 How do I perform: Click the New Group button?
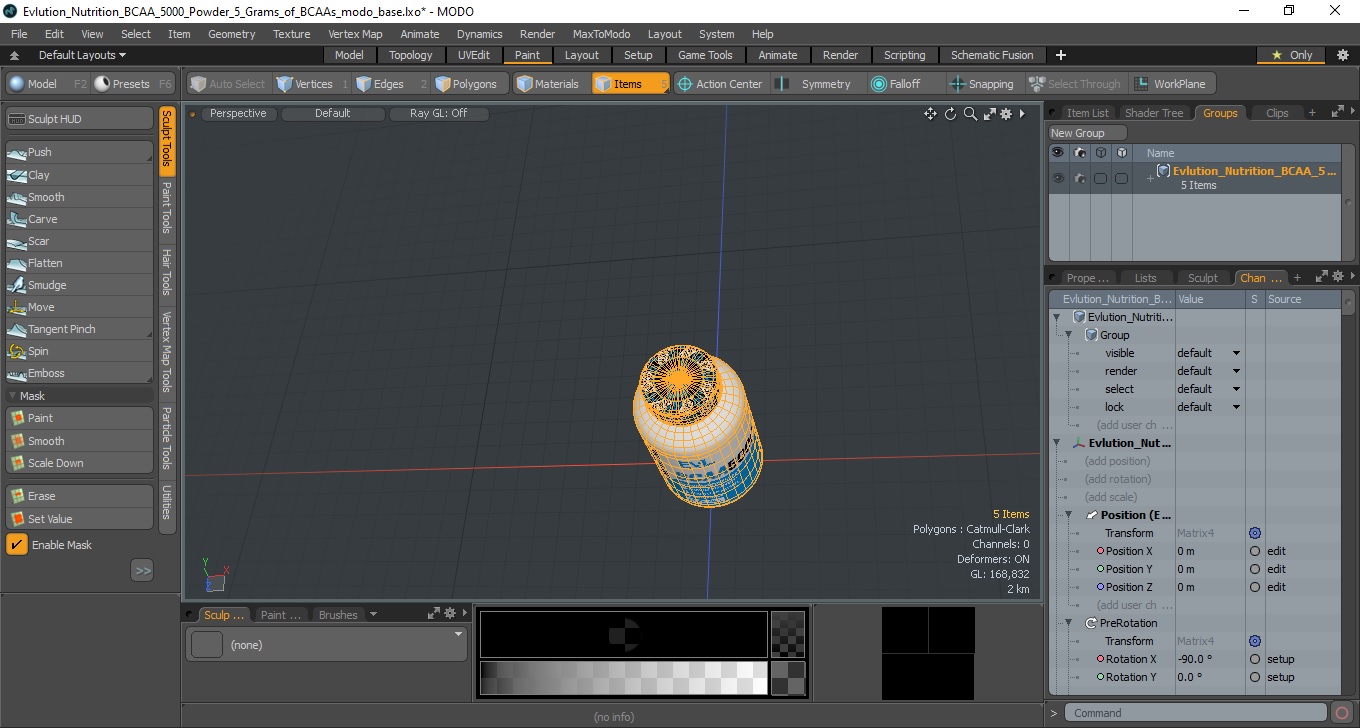pyautogui.click(x=1087, y=133)
